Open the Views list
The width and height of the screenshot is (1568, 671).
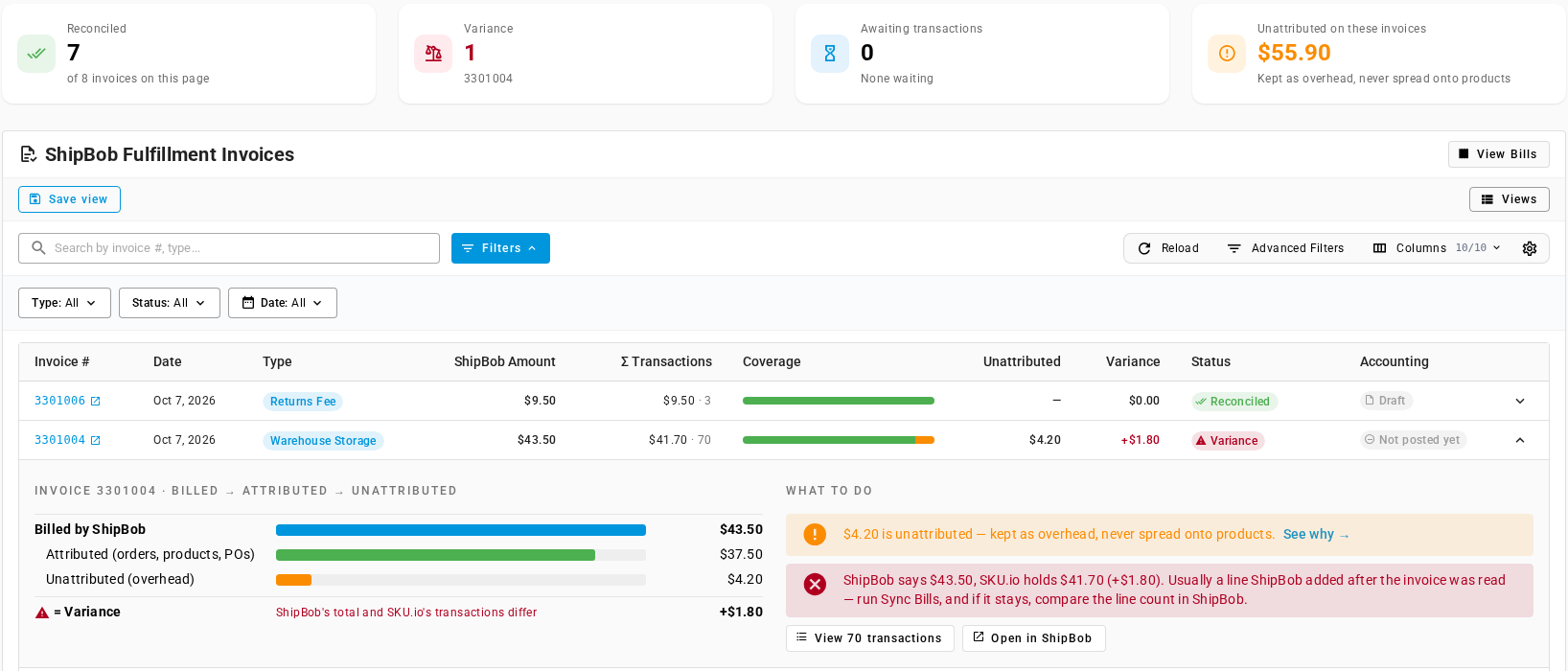(x=1509, y=199)
